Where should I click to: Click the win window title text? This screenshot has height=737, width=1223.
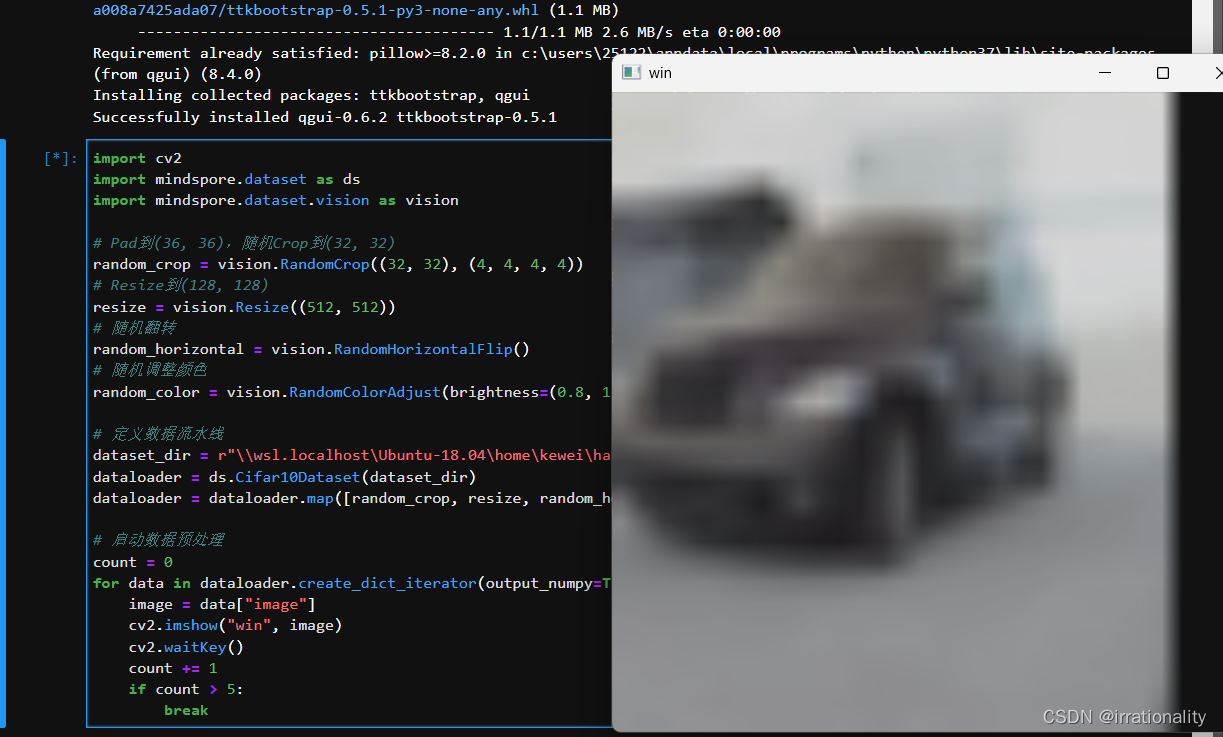660,73
